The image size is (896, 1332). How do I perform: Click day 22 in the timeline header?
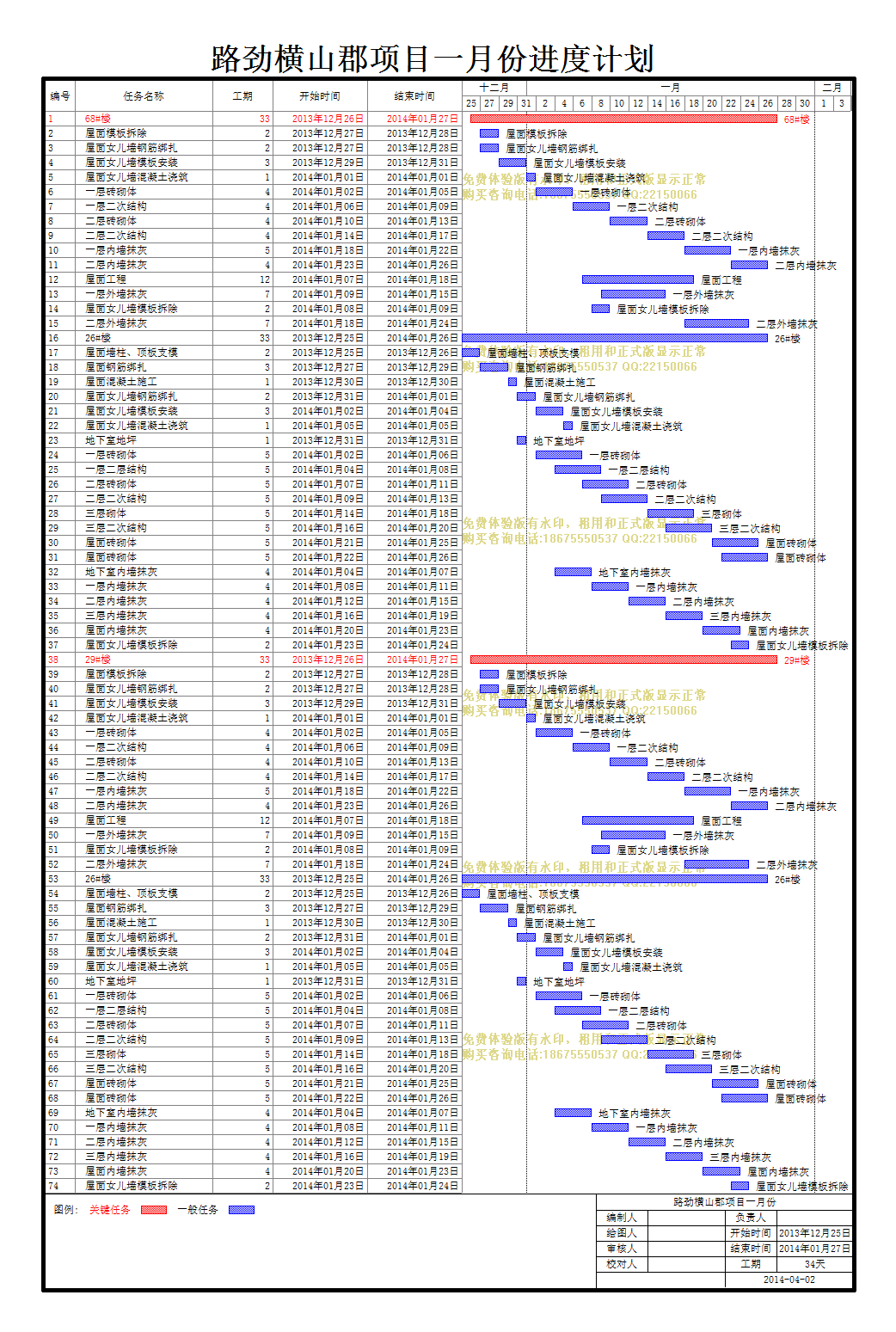pyautogui.click(x=731, y=103)
